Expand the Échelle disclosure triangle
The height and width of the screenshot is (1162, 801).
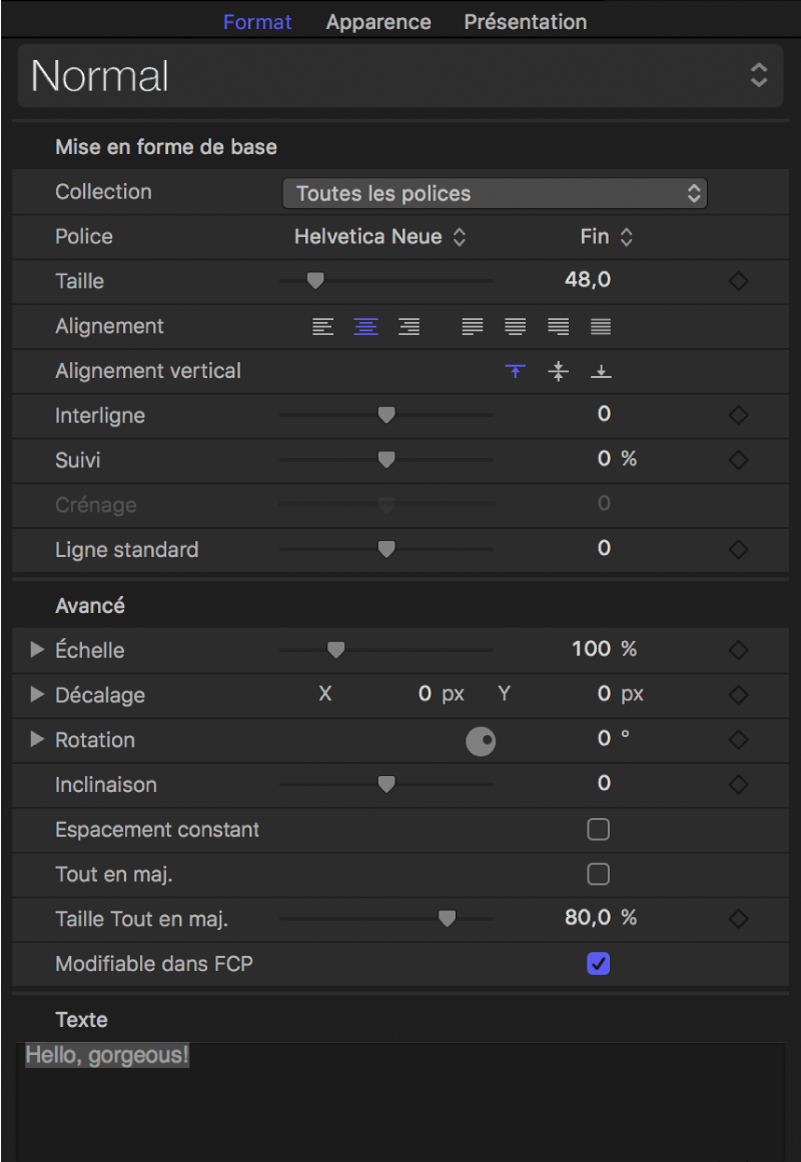click(37, 650)
